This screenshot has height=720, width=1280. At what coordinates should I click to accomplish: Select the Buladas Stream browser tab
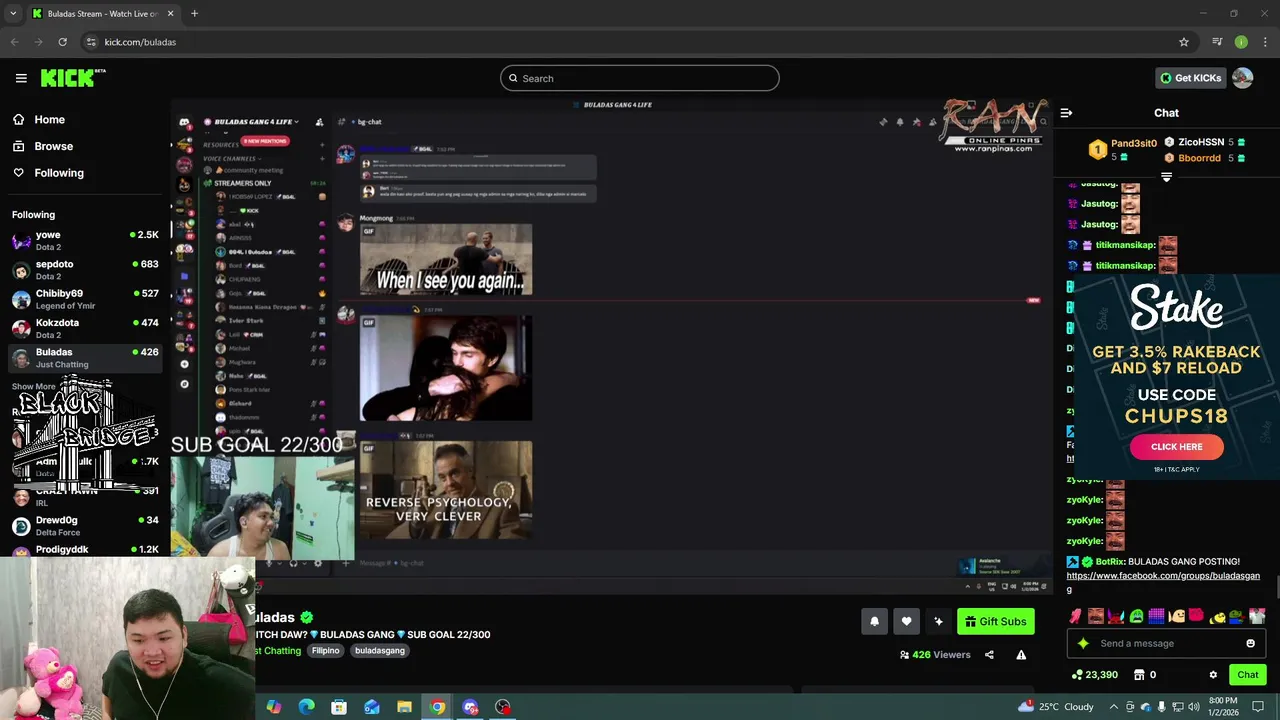[x=102, y=13]
